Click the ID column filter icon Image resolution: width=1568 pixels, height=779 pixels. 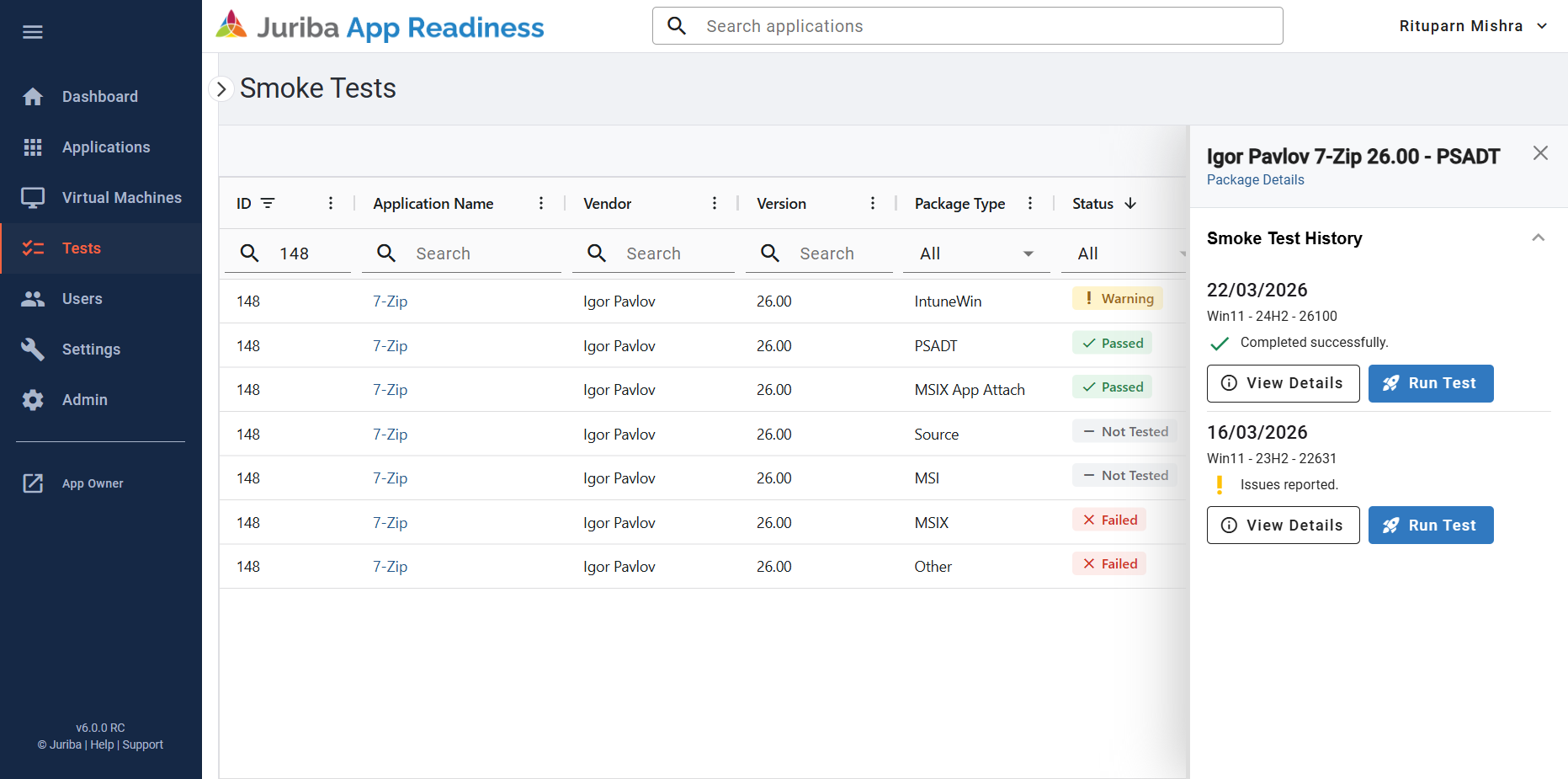point(268,203)
